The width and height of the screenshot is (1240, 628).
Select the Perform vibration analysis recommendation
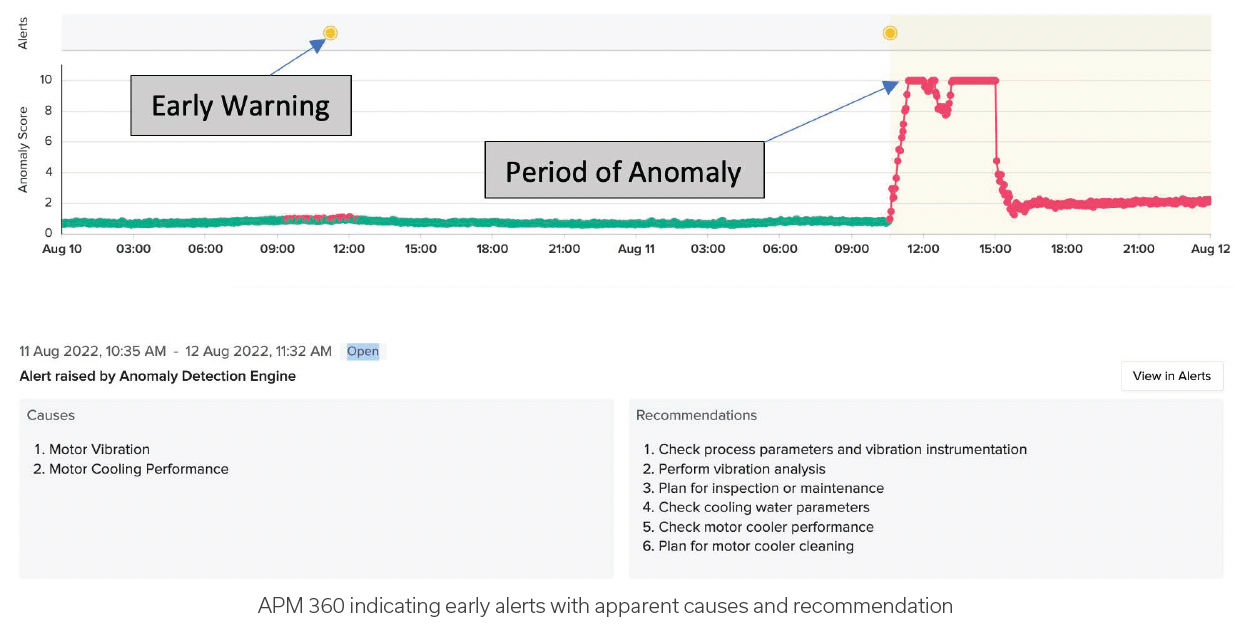click(x=741, y=469)
